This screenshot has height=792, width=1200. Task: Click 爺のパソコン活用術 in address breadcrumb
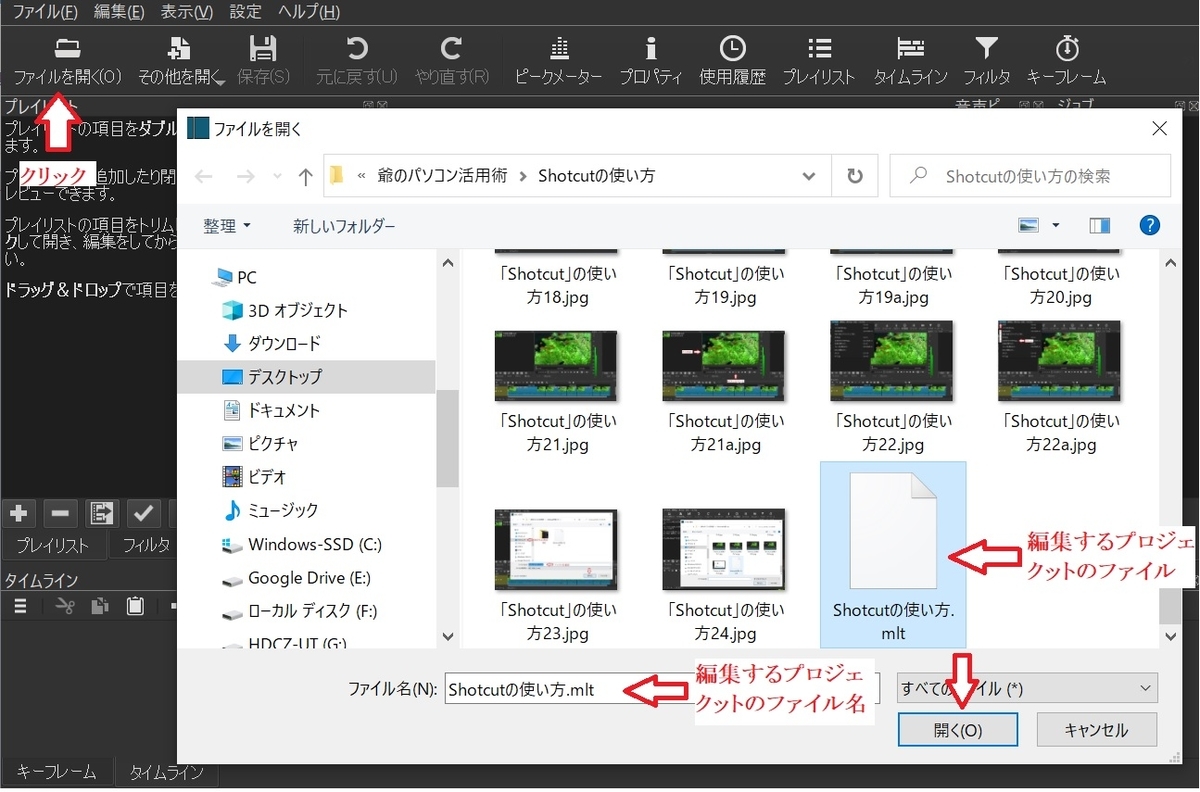click(x=442, y=176)
